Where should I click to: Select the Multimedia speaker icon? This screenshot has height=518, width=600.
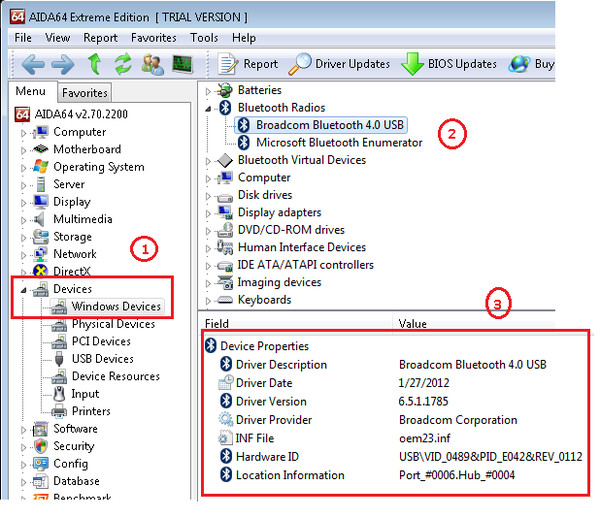click(39, 219)
